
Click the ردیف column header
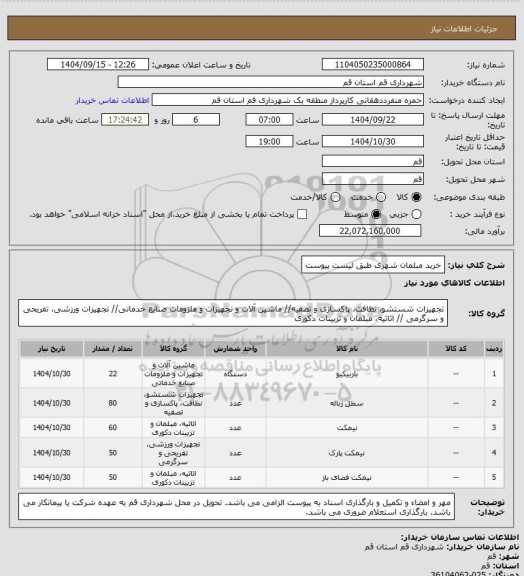pos(494,349)
